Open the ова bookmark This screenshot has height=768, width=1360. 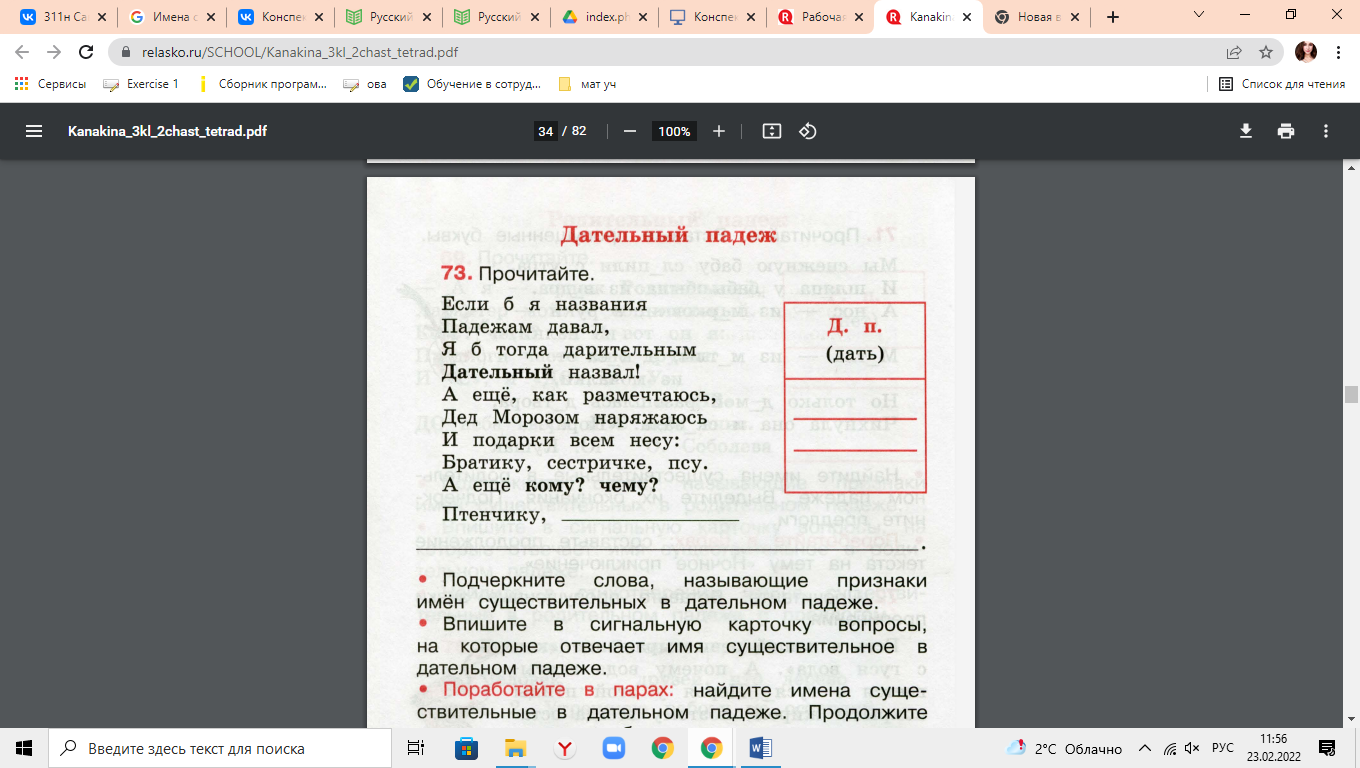[x=364, y=84]
